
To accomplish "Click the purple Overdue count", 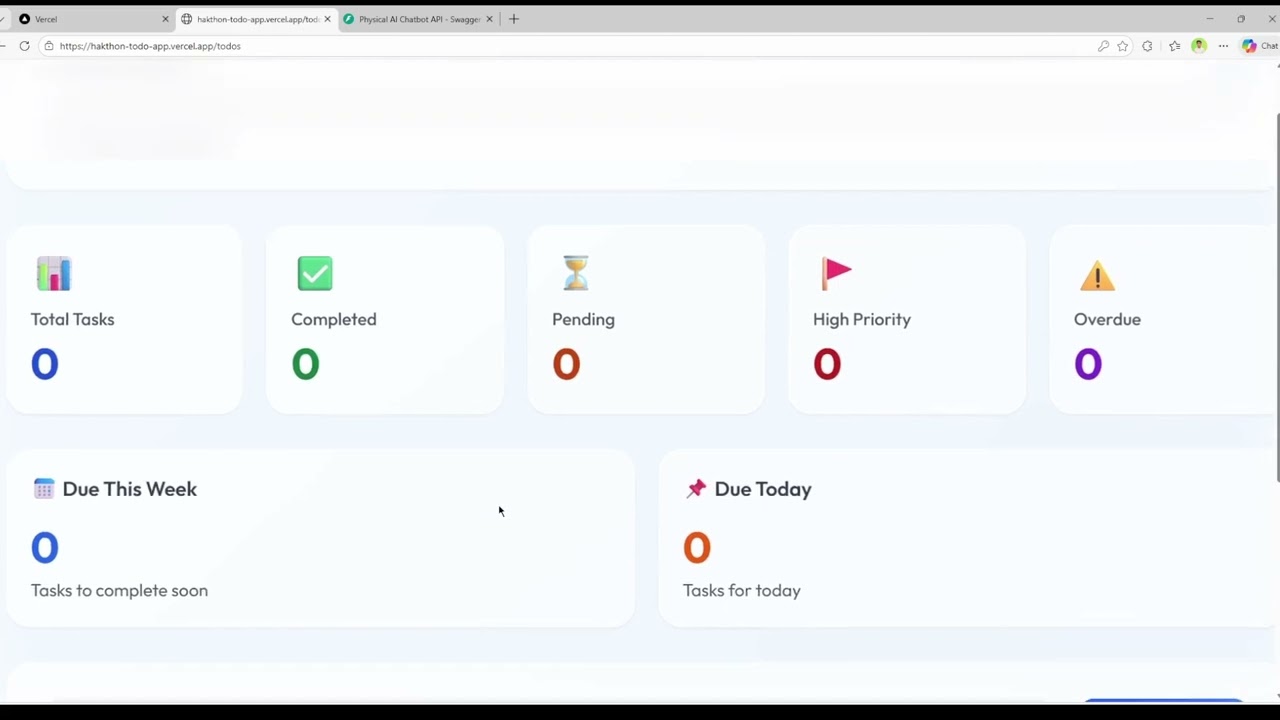I will (1088, 363).
